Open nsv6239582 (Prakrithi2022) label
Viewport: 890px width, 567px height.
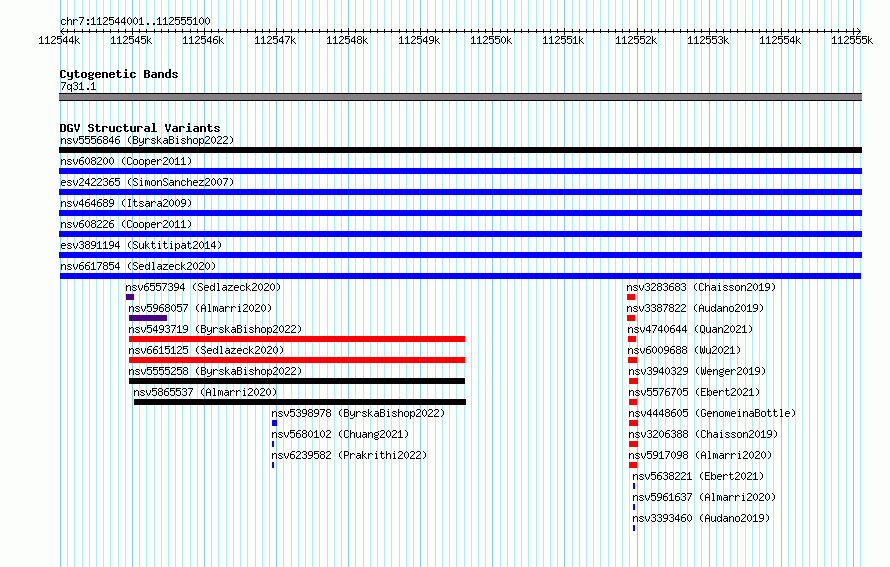[349, 455]
